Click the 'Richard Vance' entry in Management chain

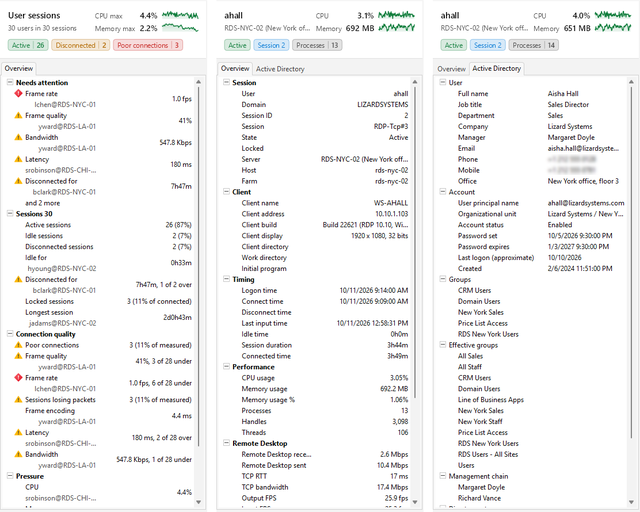pos(479,498)
